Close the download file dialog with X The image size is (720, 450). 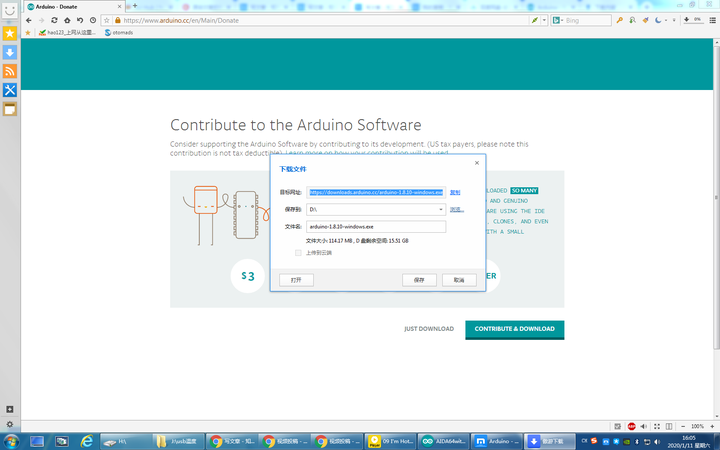pyautogui.click(x=477, y=163)
